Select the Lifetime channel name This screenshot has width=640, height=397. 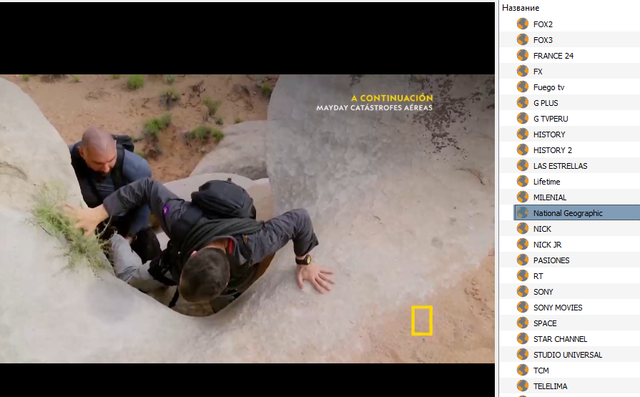tap(547, 182)
